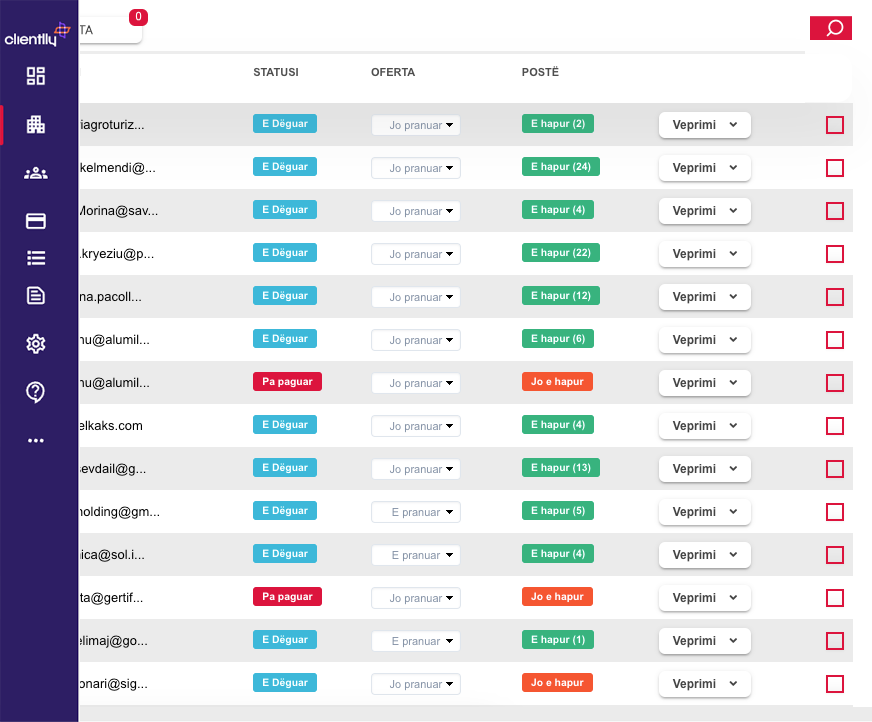872x722 pixels.
Task: Open the settings gear icon in sidebar
Action: [36, 344]
